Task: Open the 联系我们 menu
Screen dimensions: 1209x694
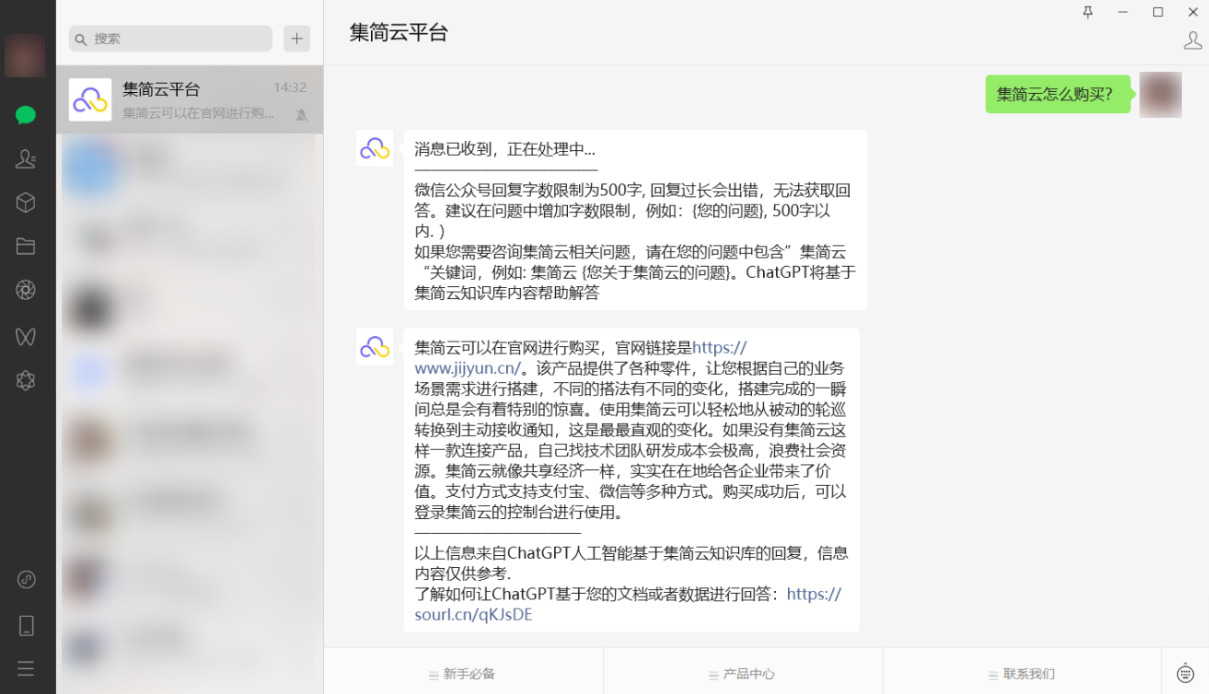Action: click(x=1023, y=674)
